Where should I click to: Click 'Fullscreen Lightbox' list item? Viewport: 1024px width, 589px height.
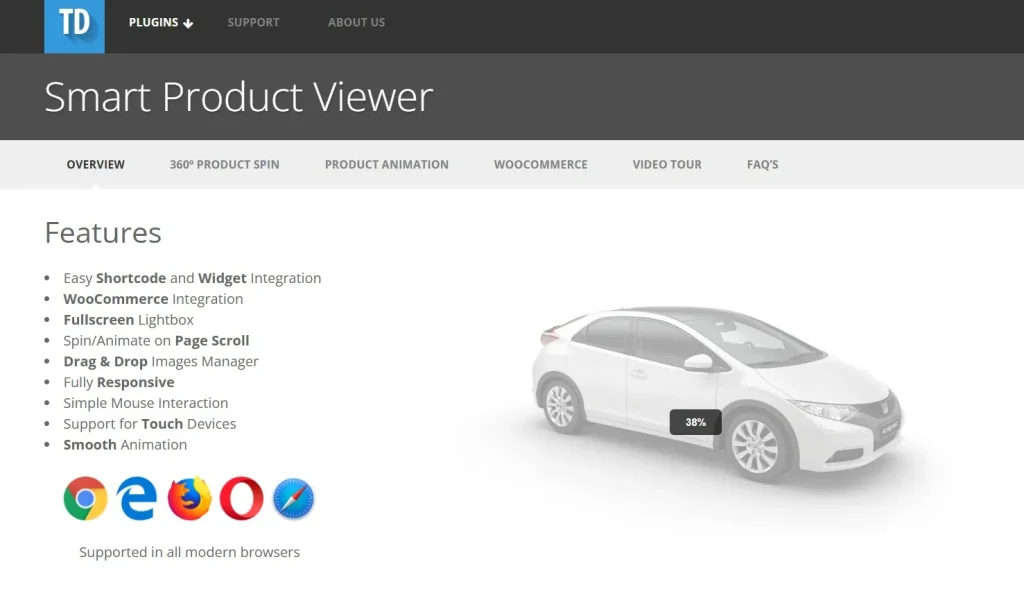pyautogui.click(x=129, y=320)
